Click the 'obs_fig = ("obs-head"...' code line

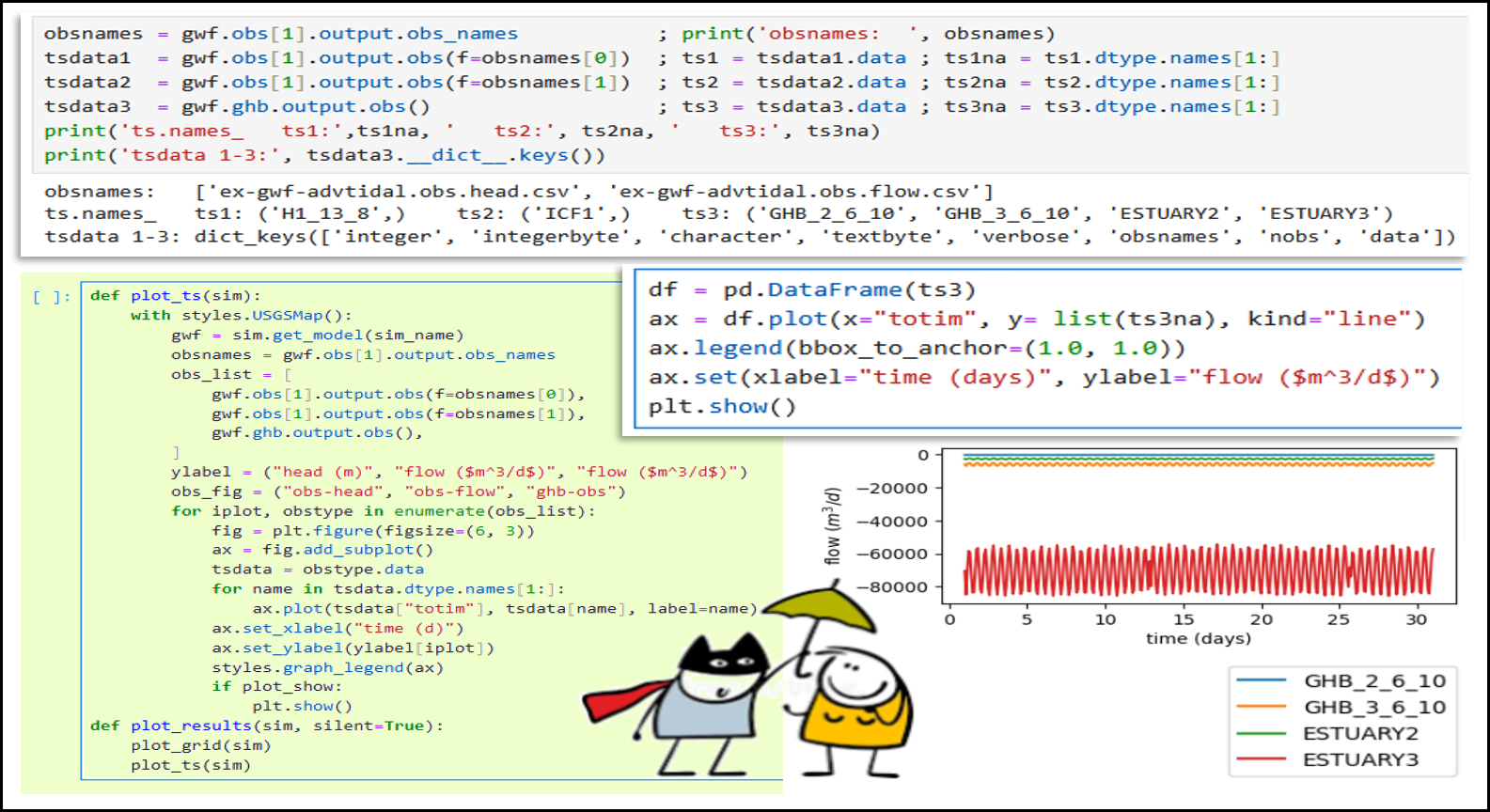[x=398, y=492]
